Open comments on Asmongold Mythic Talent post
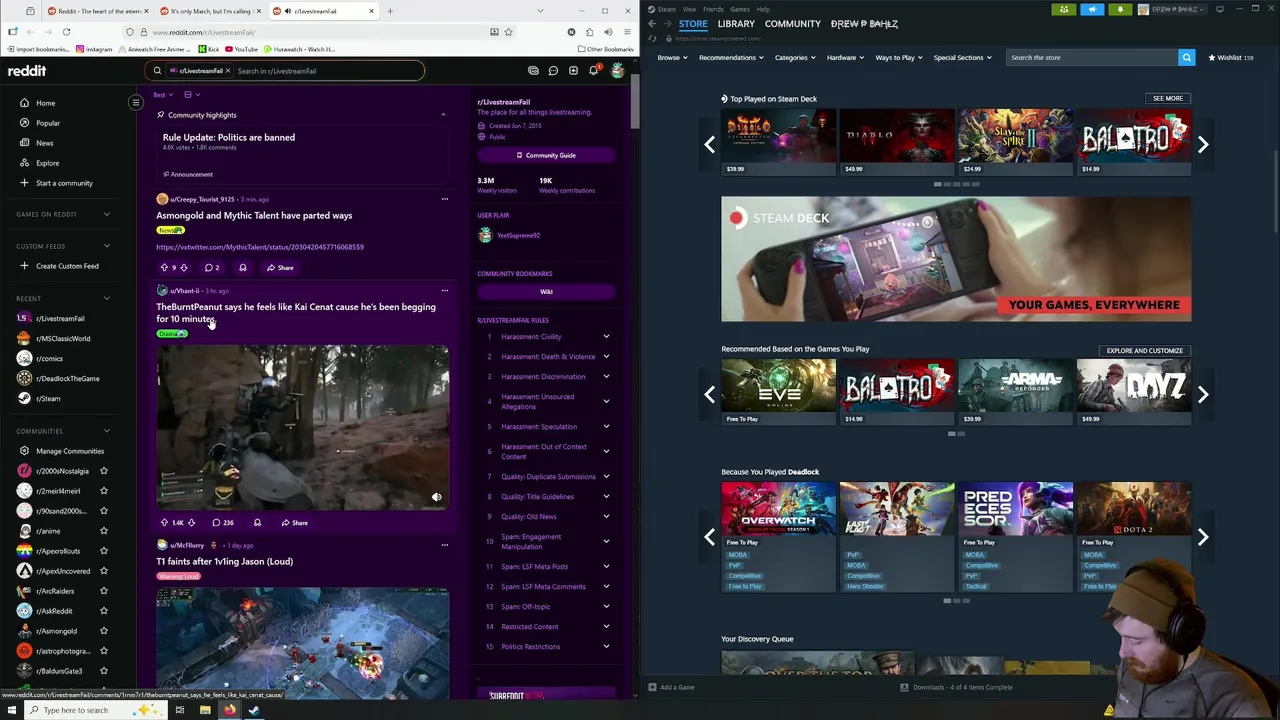The image size is (1280, 720). pos(212,268)
